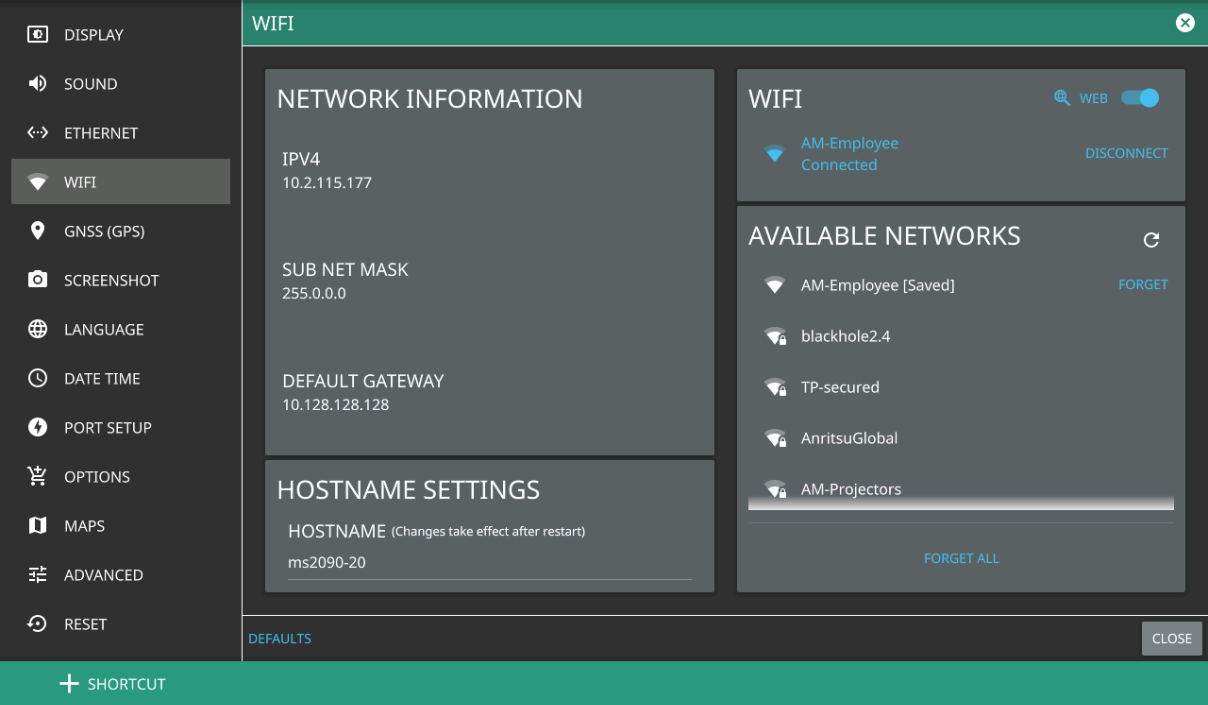Click the Screenshot camera icon
This screenshot has width=1208, height=705.
pos(38,280)
